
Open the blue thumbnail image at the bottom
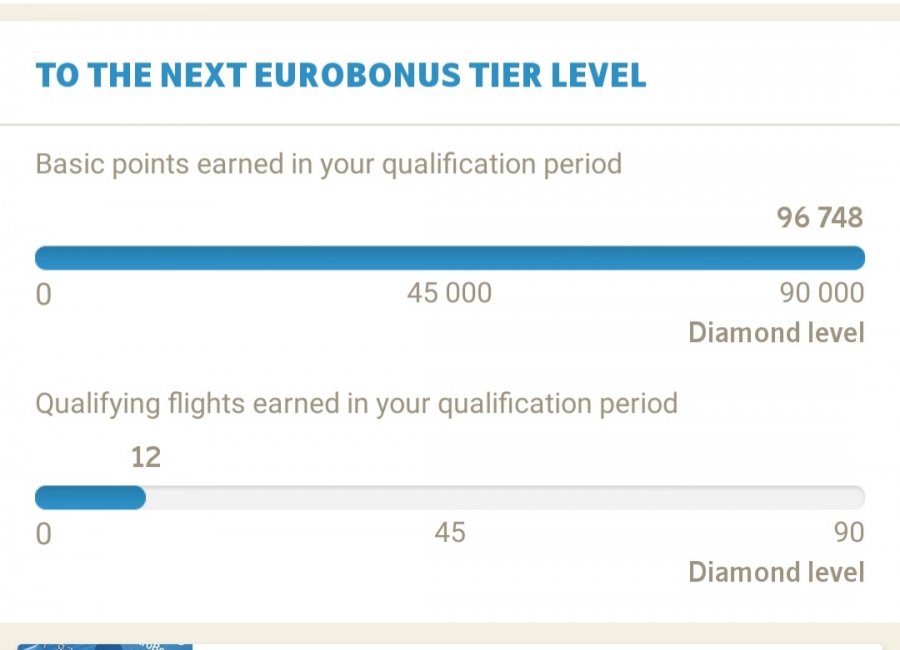pyautogui.click(x=104, y=645)
